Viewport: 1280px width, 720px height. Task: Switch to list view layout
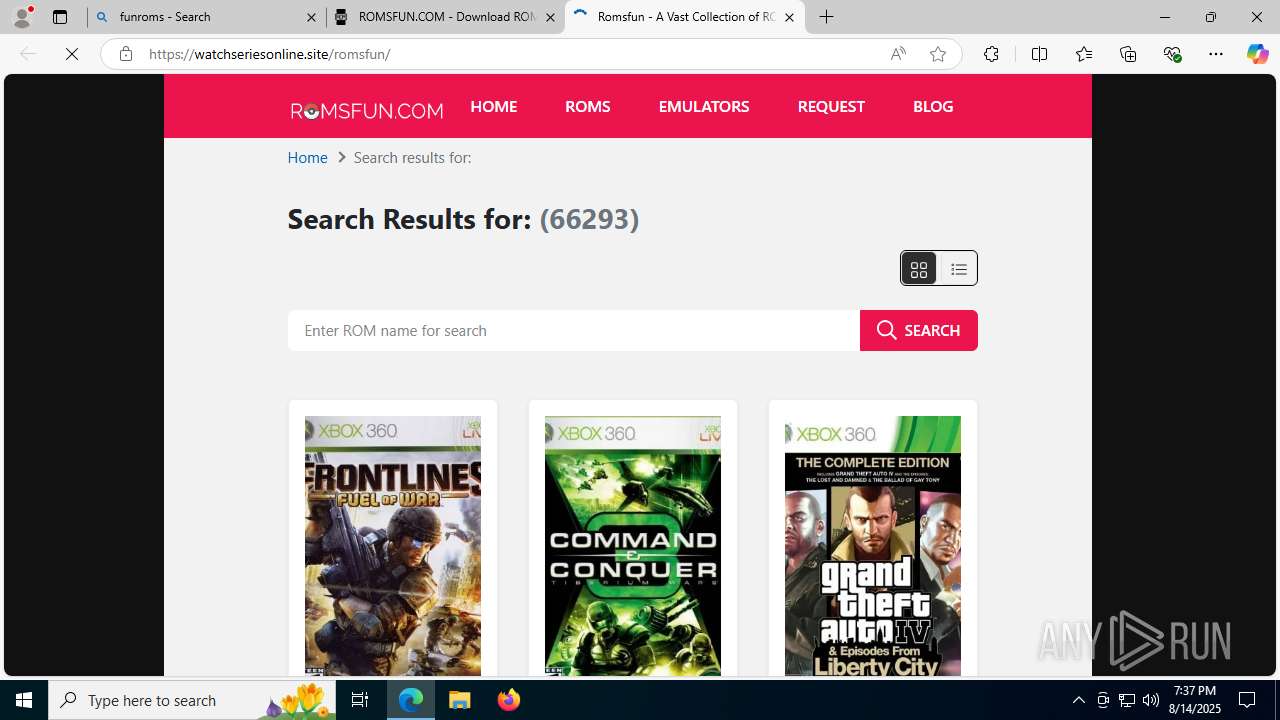pyautogui.click(x=958, y=269)
